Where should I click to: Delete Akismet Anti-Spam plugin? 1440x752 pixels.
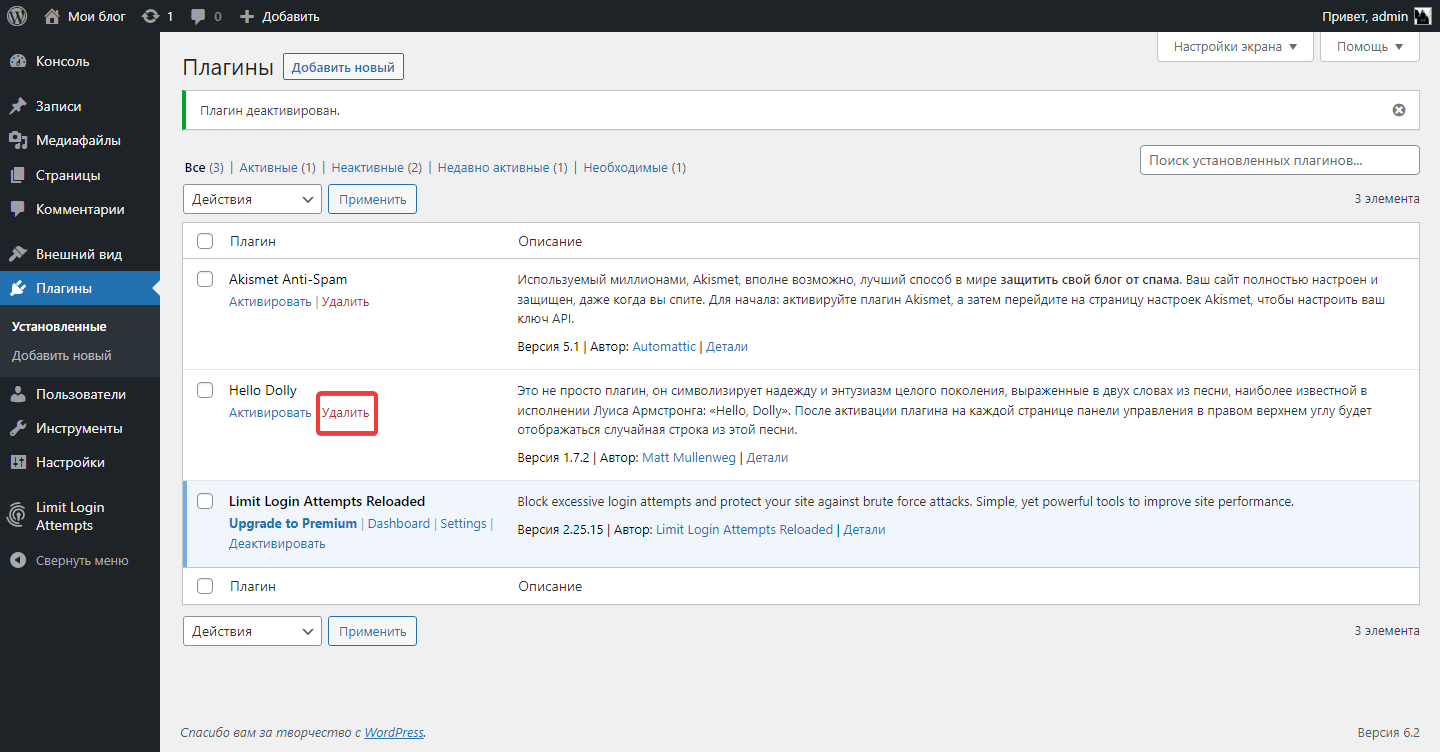pos(345,301)
